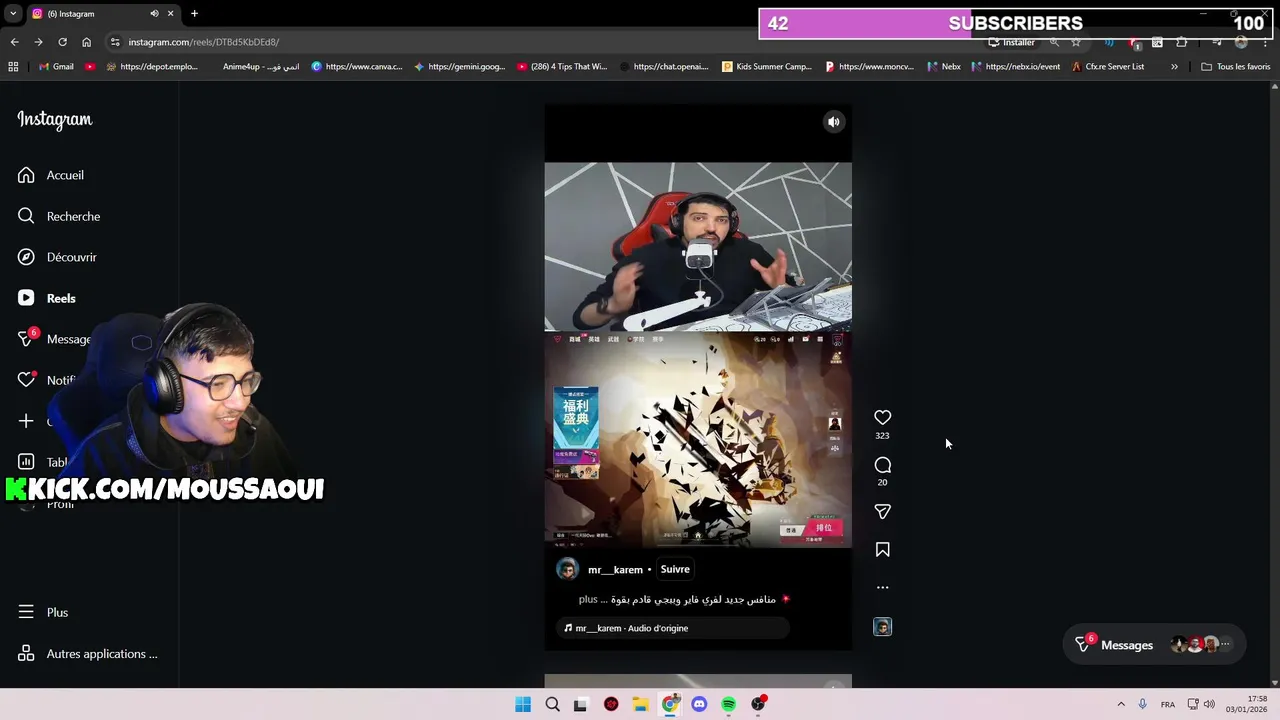Screen dimensions: 1280x720
Task: Open the mr__karem profile username link
Action: click(615, 570)
